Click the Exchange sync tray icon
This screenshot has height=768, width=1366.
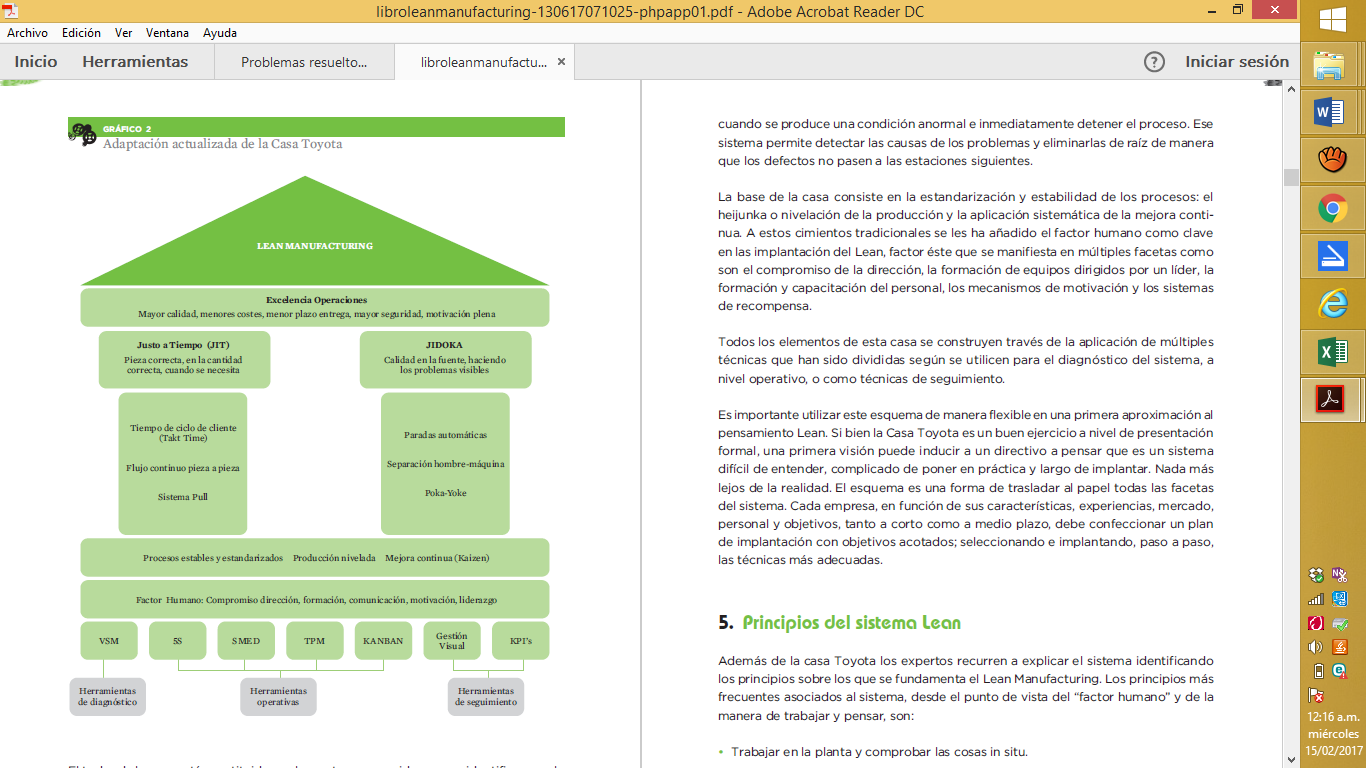coord(1340,599)
